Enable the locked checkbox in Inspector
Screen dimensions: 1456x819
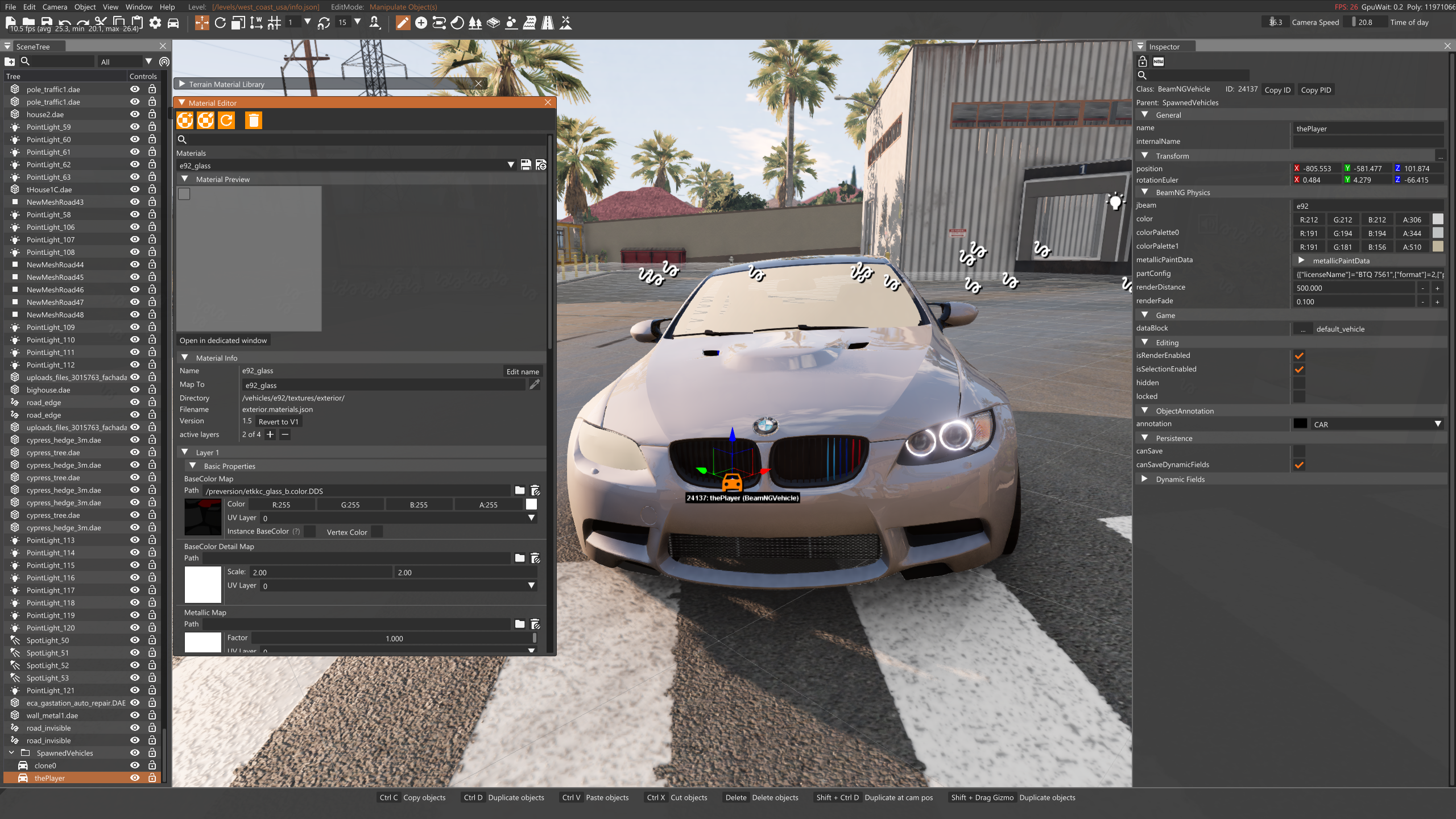point(1299,396)
